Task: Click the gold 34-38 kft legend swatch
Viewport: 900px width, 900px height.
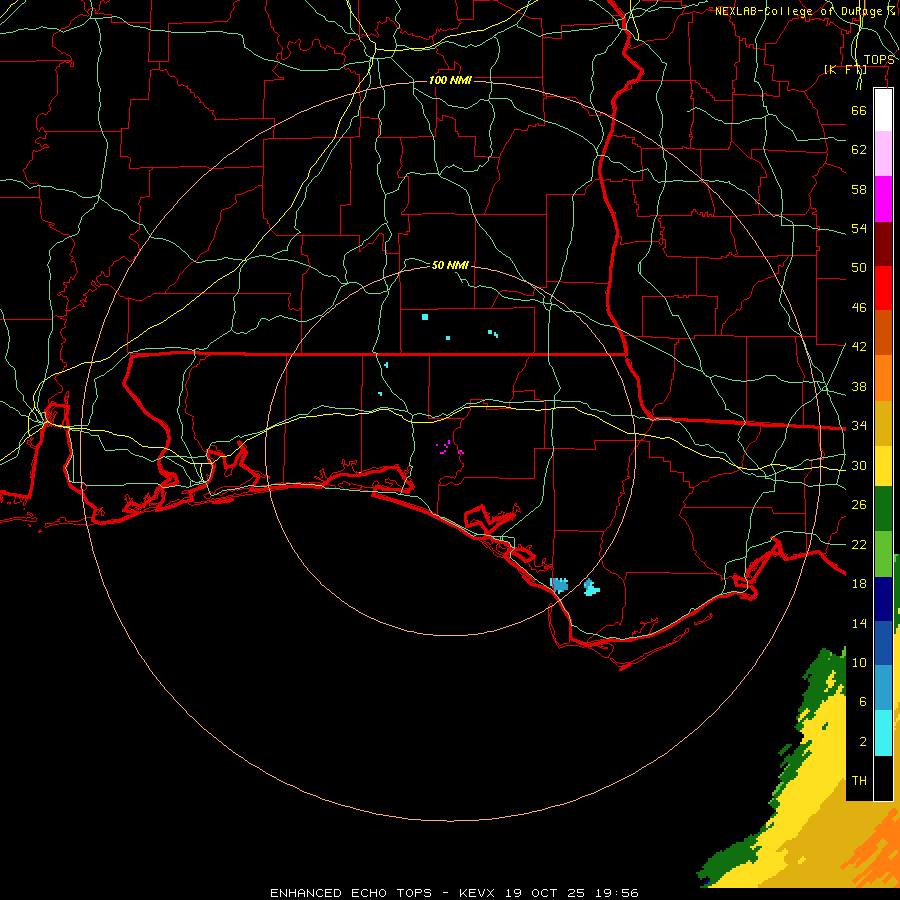Action: [883, 424]
